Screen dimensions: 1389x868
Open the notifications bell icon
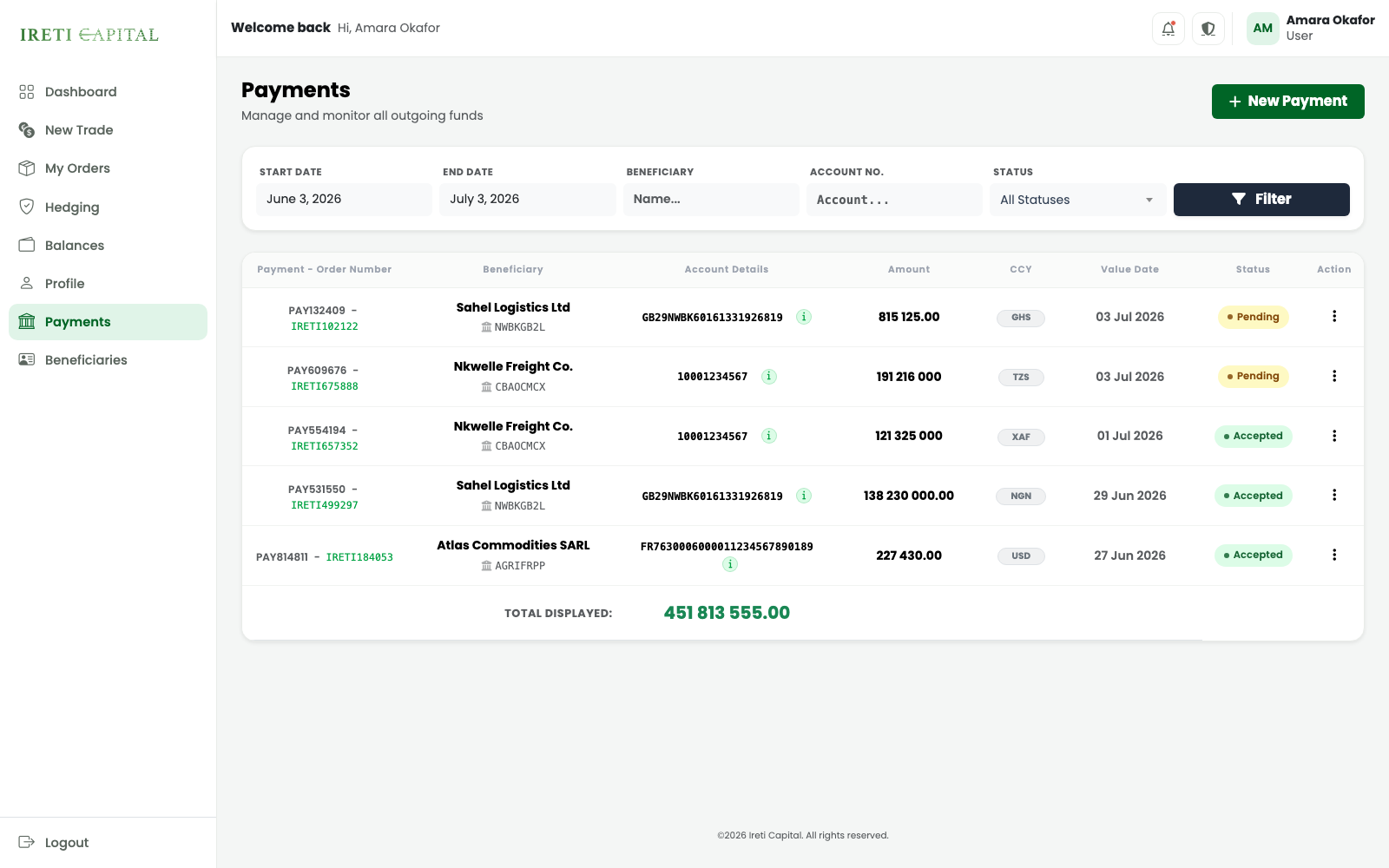(x=1168, y=29)
